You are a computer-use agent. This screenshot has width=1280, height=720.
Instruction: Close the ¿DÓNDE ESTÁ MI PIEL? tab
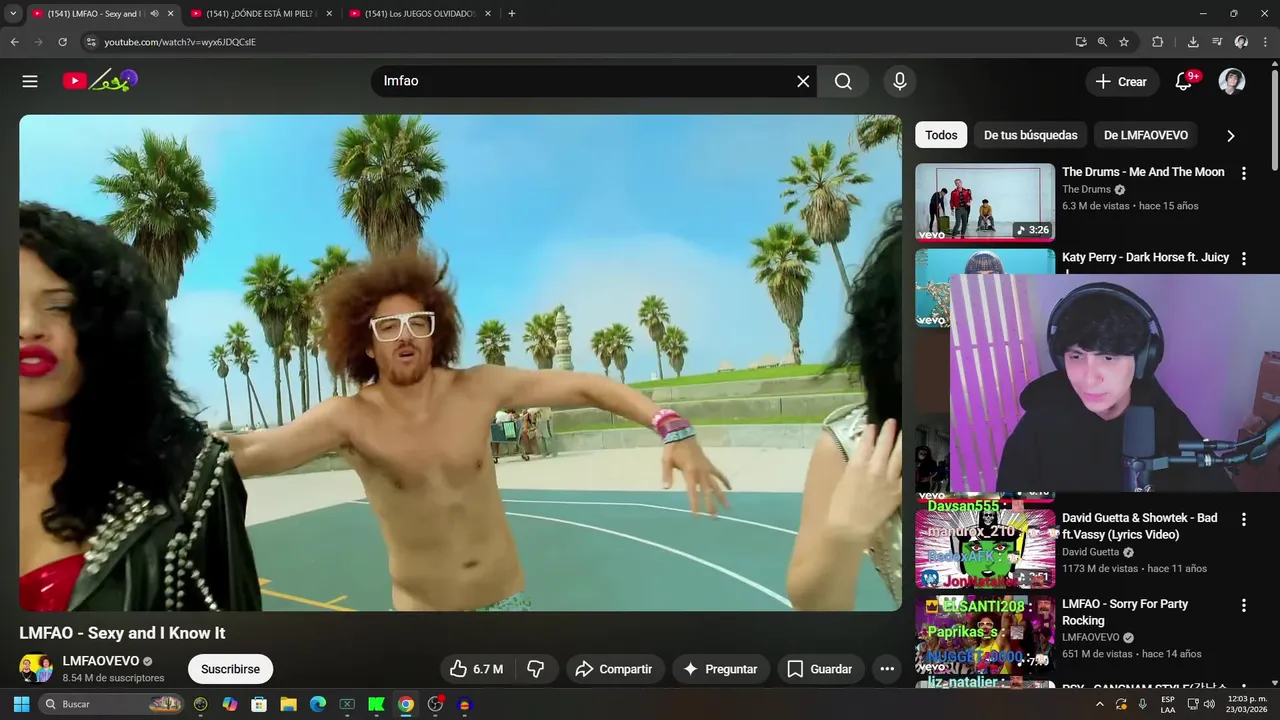329,14
